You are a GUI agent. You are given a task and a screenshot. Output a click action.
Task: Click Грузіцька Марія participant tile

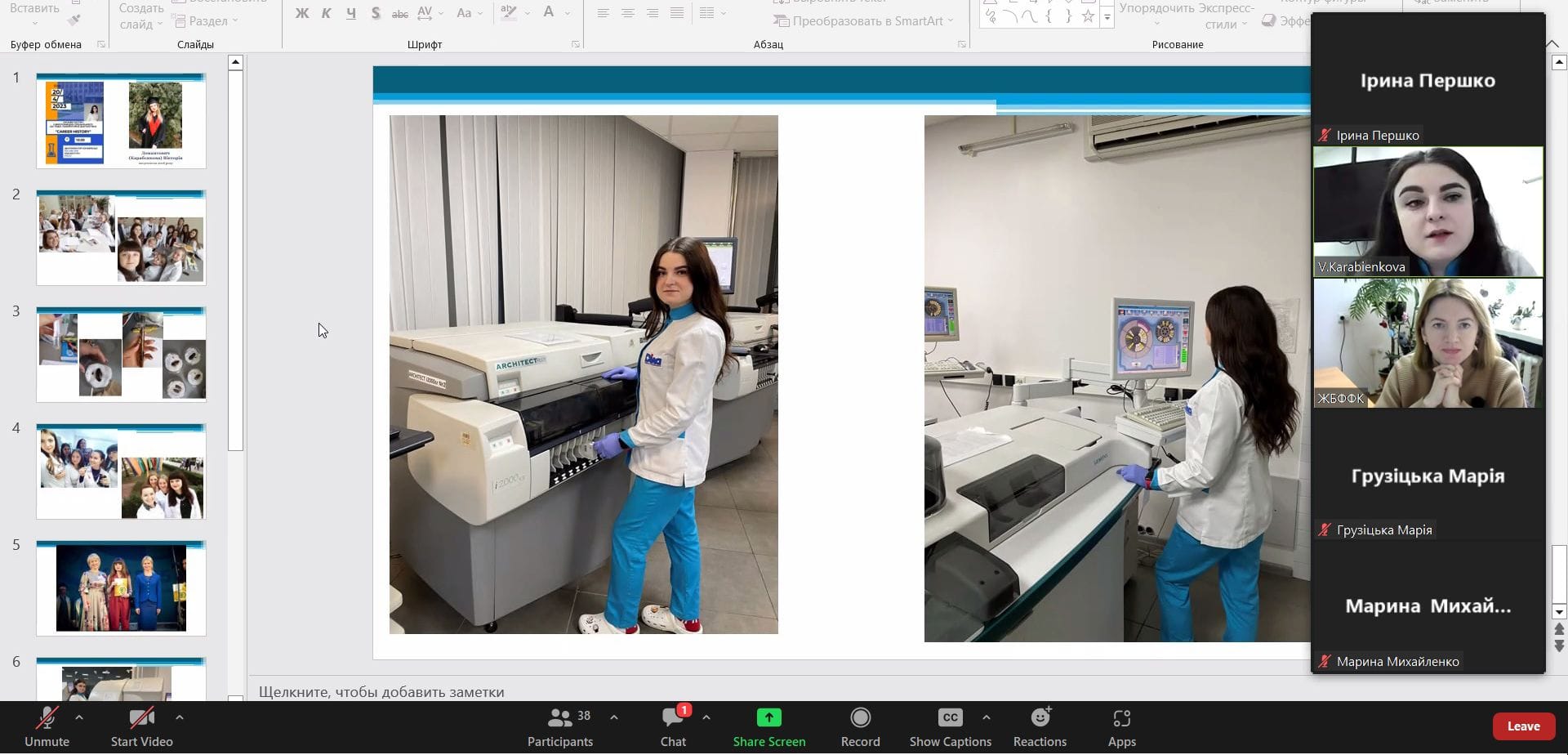[1428, 475]
